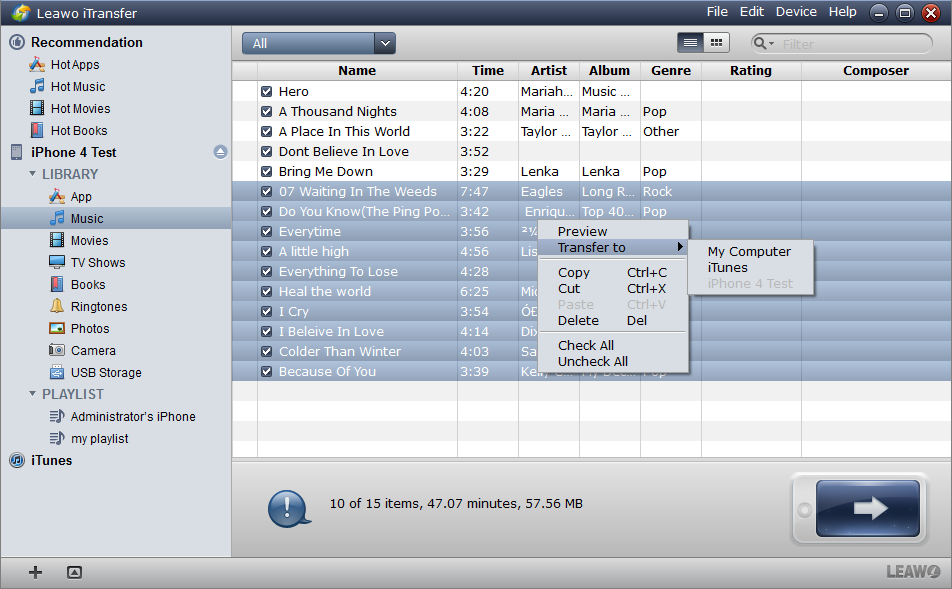The height and width of the screenshot is (589, 952).
Task: Switch to list view
Action: click(x=690, y=43)
